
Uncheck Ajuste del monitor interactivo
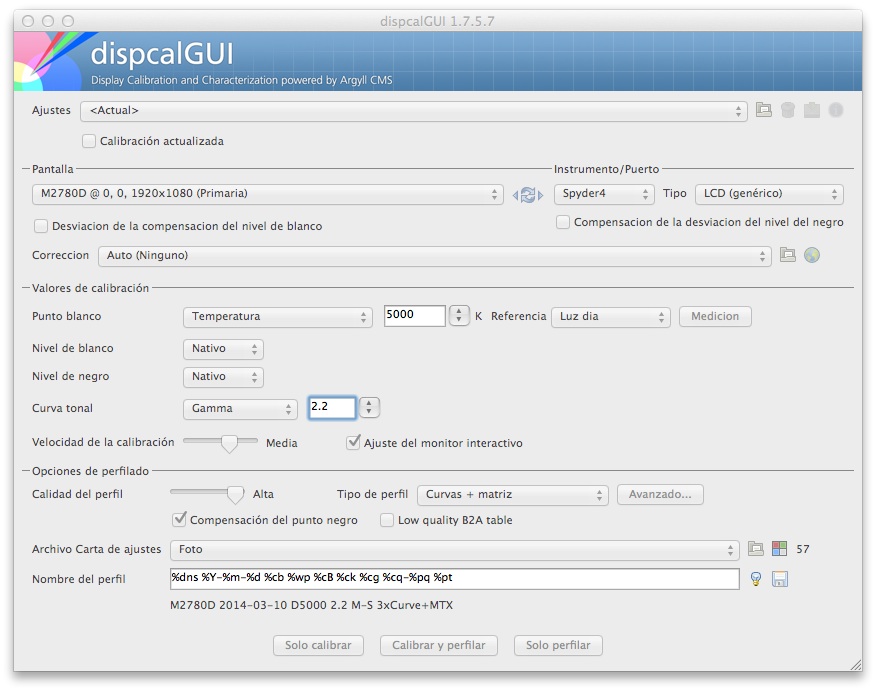click(x=354, y=441)
